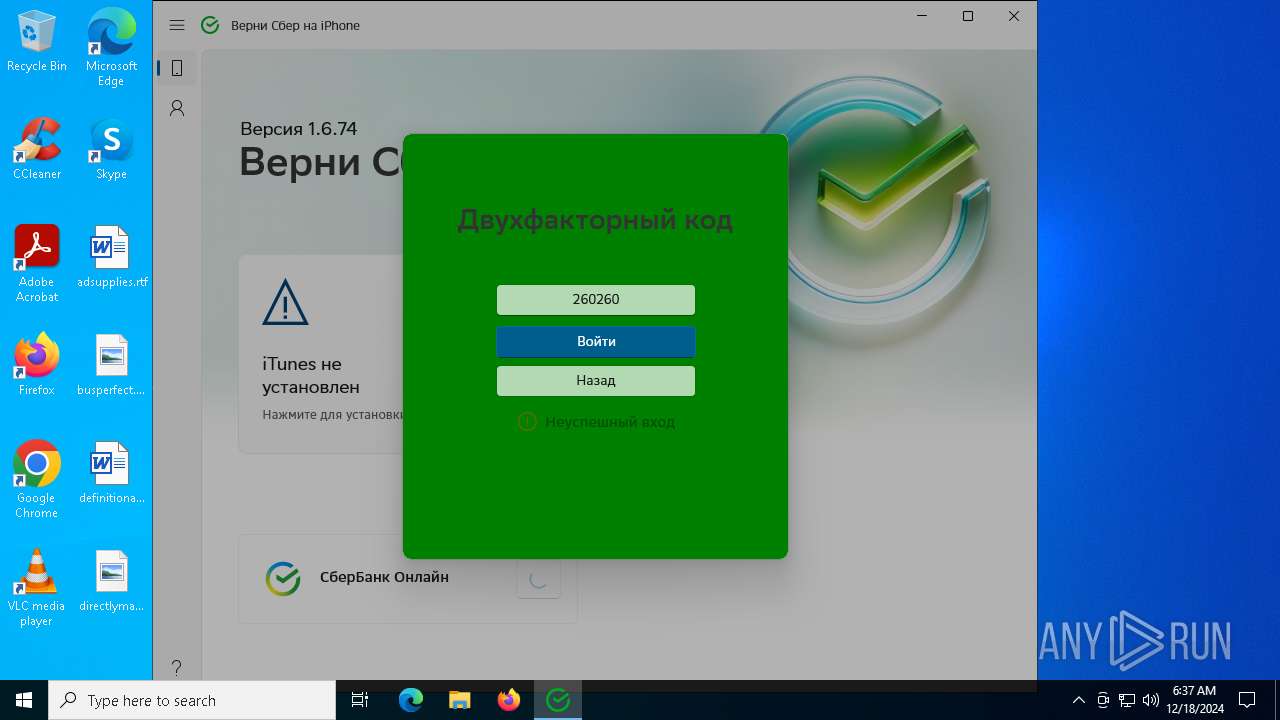
Task: Open the taskbar clock and date
Action: 1194,700
